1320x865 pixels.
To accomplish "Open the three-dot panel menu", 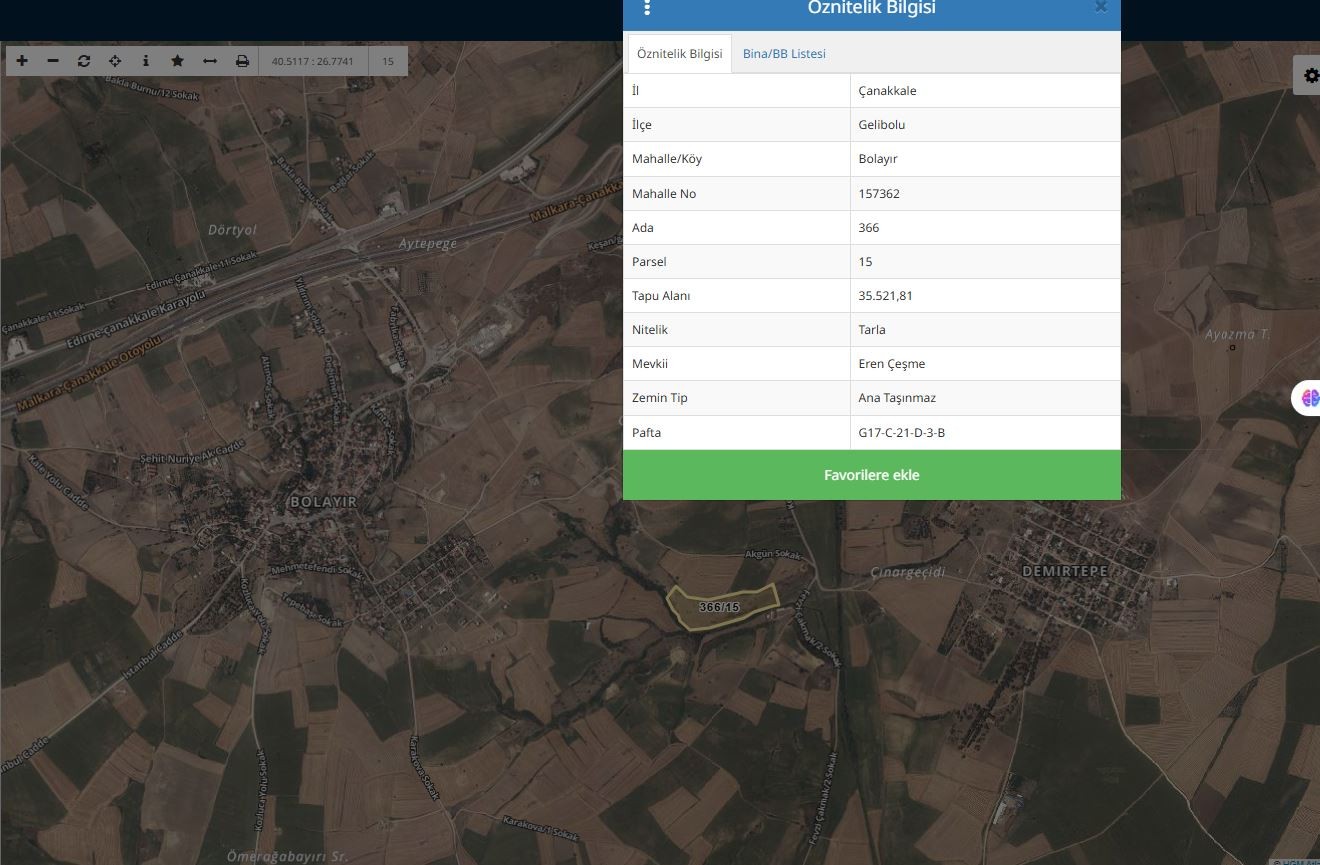I will (x=647, y=8).
